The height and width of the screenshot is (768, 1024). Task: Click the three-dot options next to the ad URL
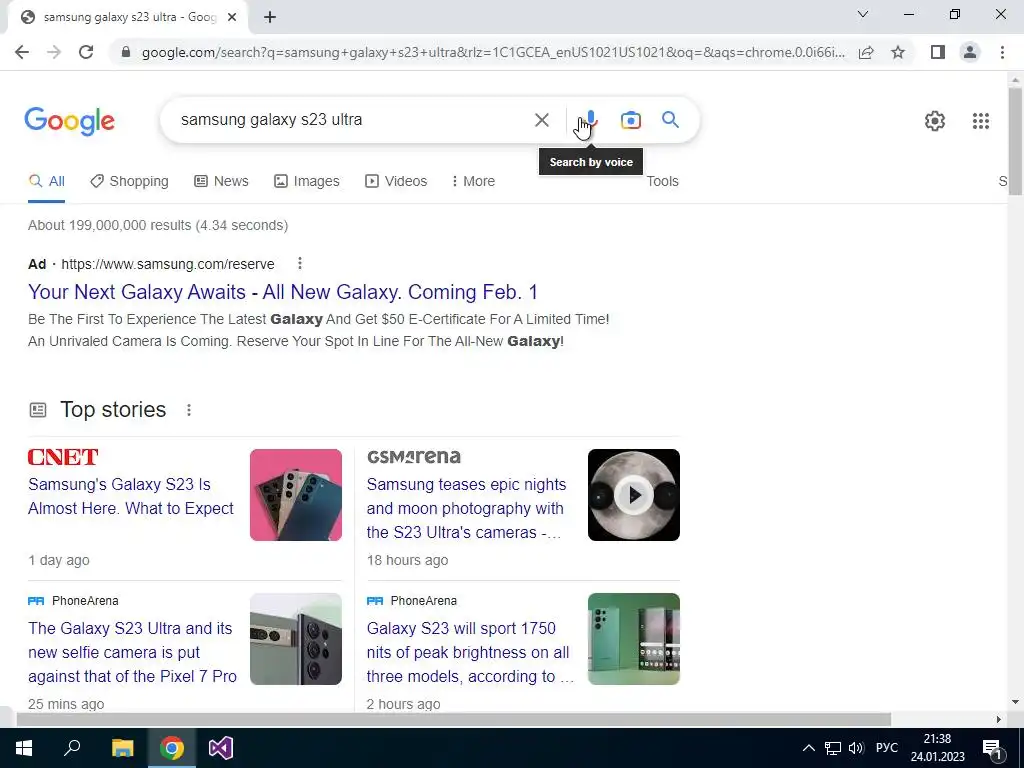(300, 263)
